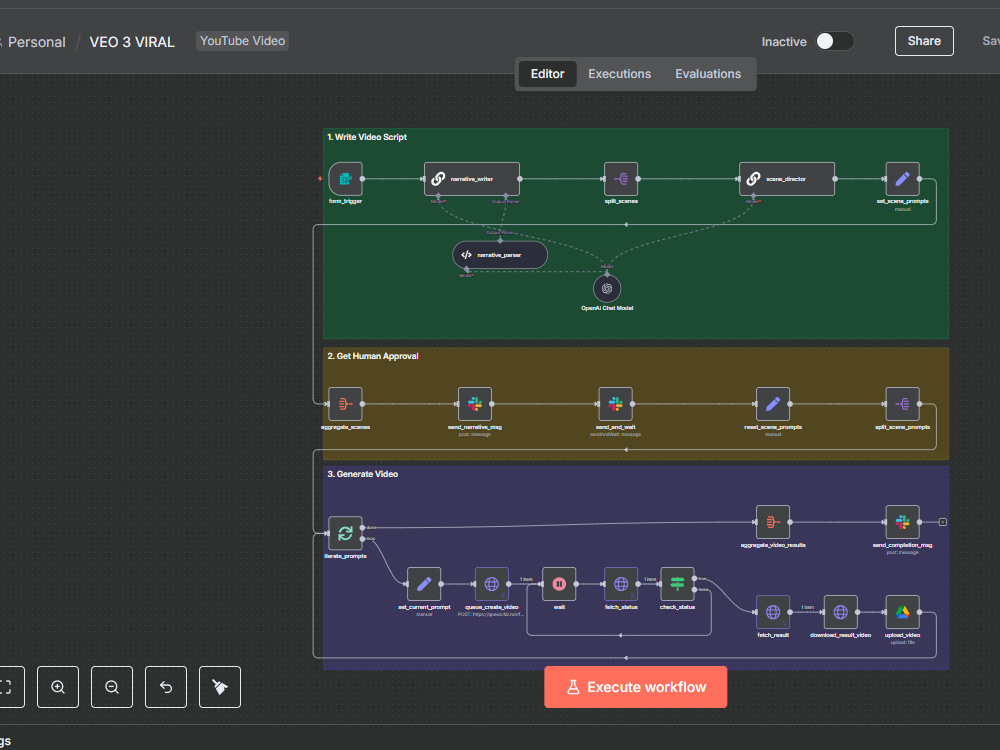Open the narrative_parser code node

[x=500, y=255]
